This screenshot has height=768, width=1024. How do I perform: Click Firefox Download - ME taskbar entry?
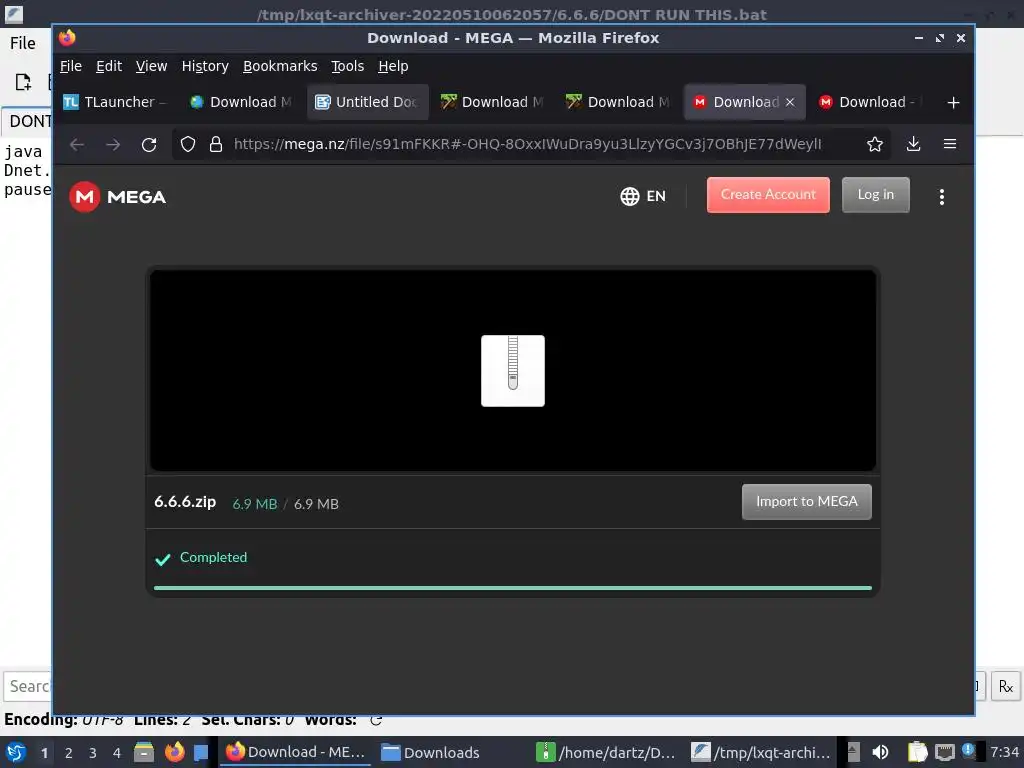click(296, 752)
